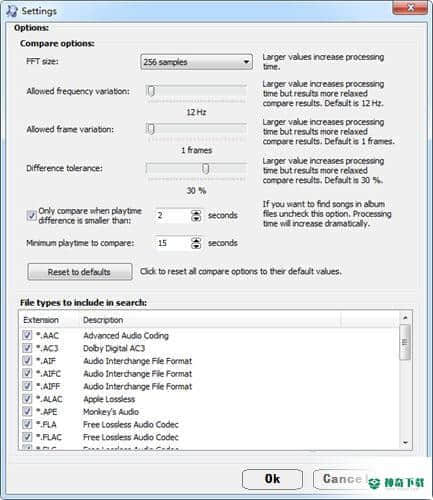Increase playtime difference with up arrow

[x=196, y=212]
